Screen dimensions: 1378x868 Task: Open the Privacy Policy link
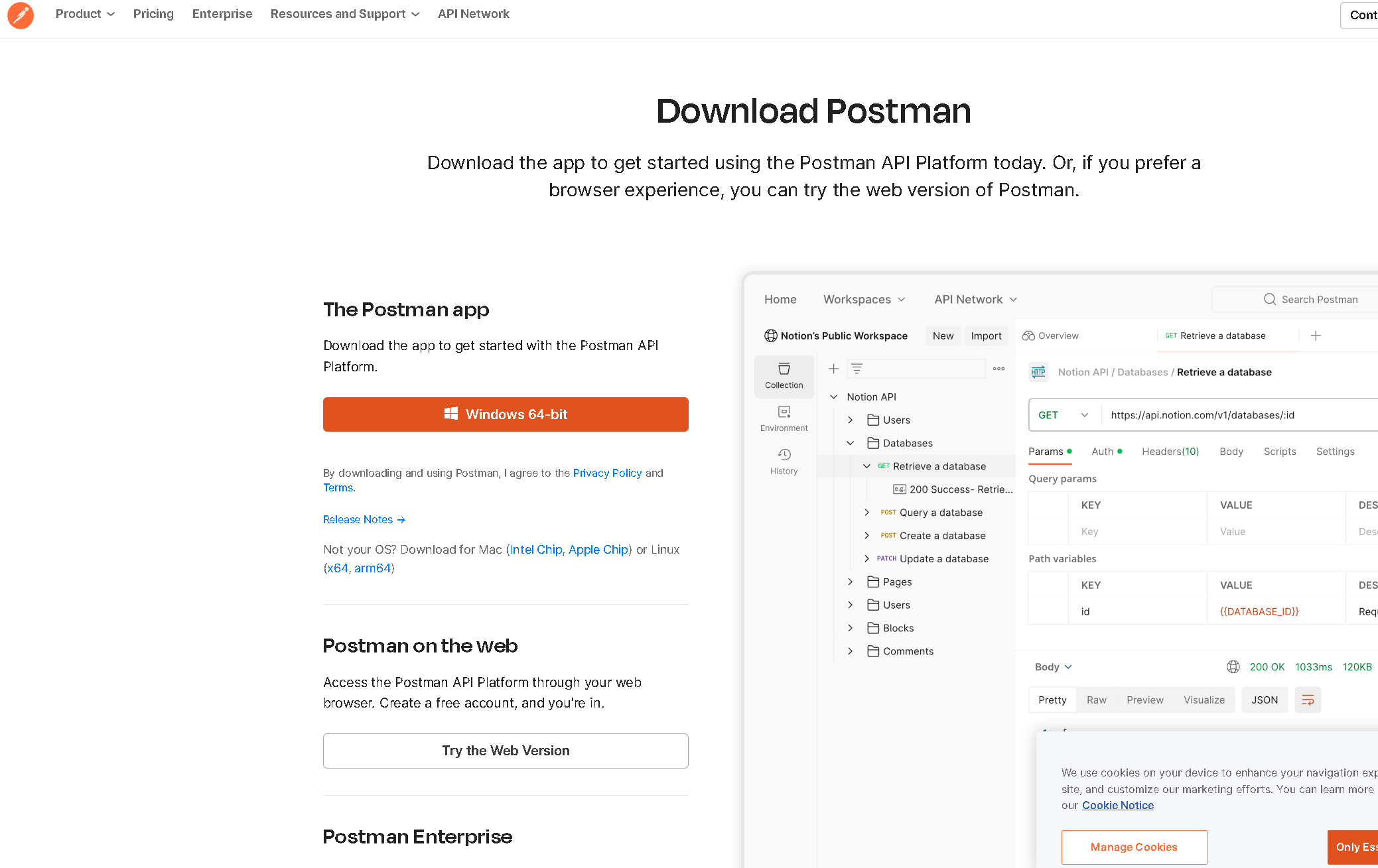pyautogui.click(x=607, y=473)
